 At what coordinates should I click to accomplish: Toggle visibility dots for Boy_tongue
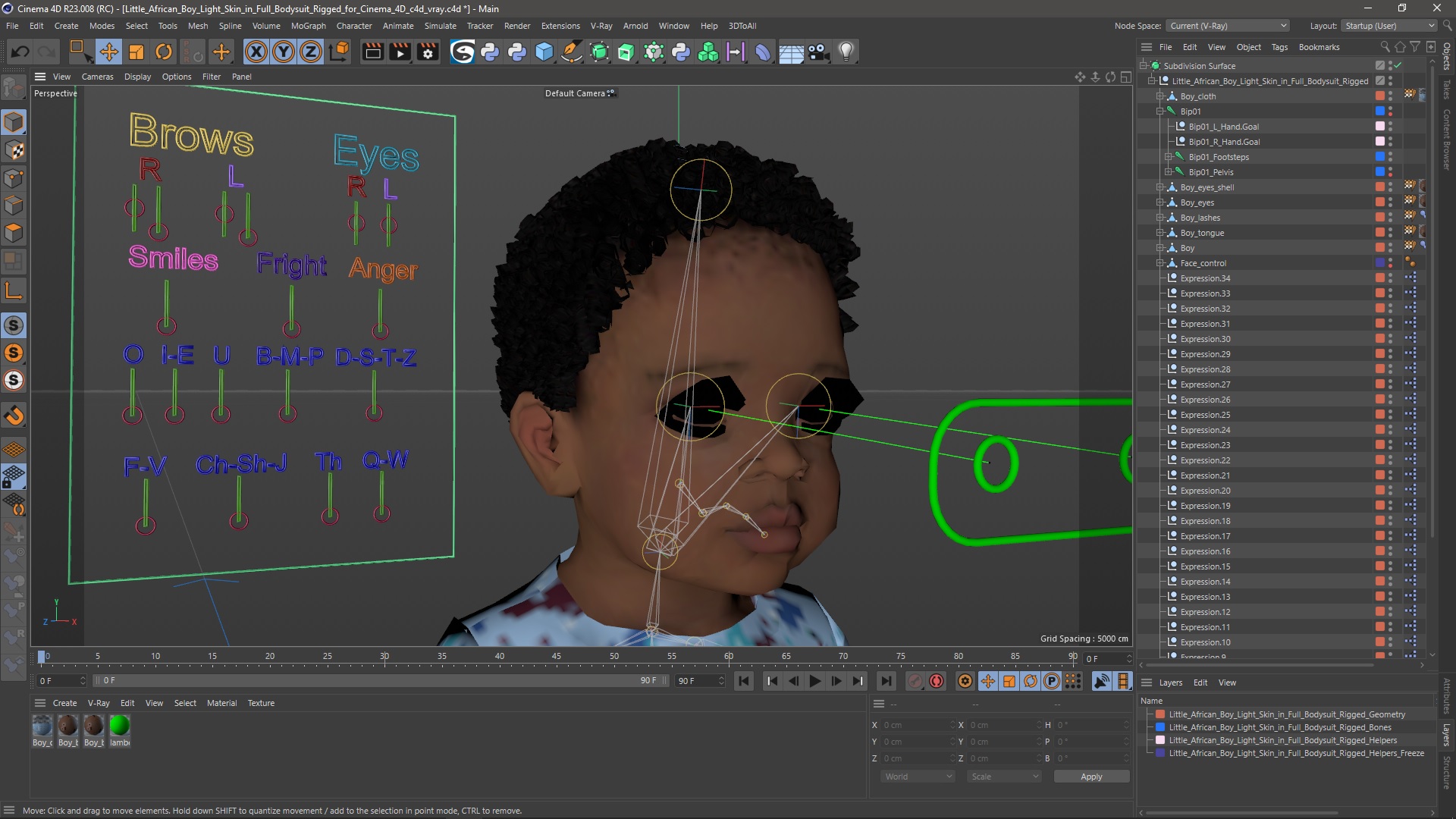pyautogui.click(x=1390, y=233)
